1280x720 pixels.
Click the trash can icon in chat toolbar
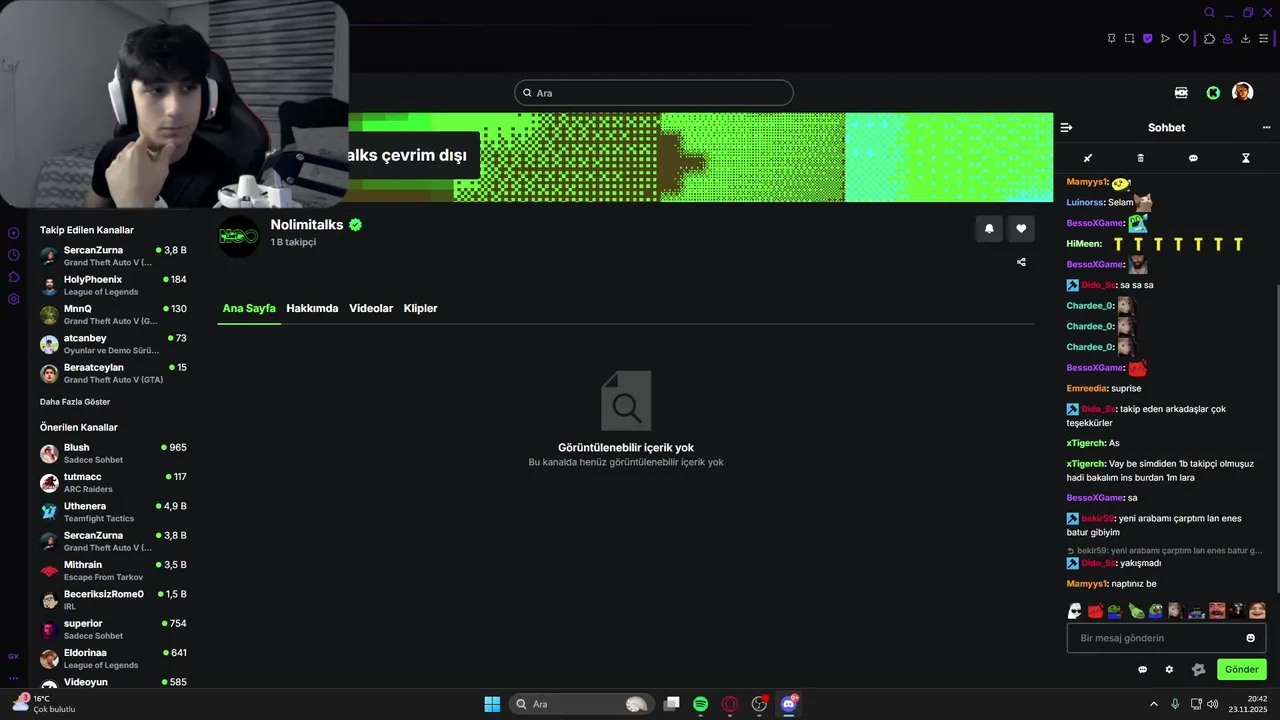pyautogui.click(x=1141, y=158)
